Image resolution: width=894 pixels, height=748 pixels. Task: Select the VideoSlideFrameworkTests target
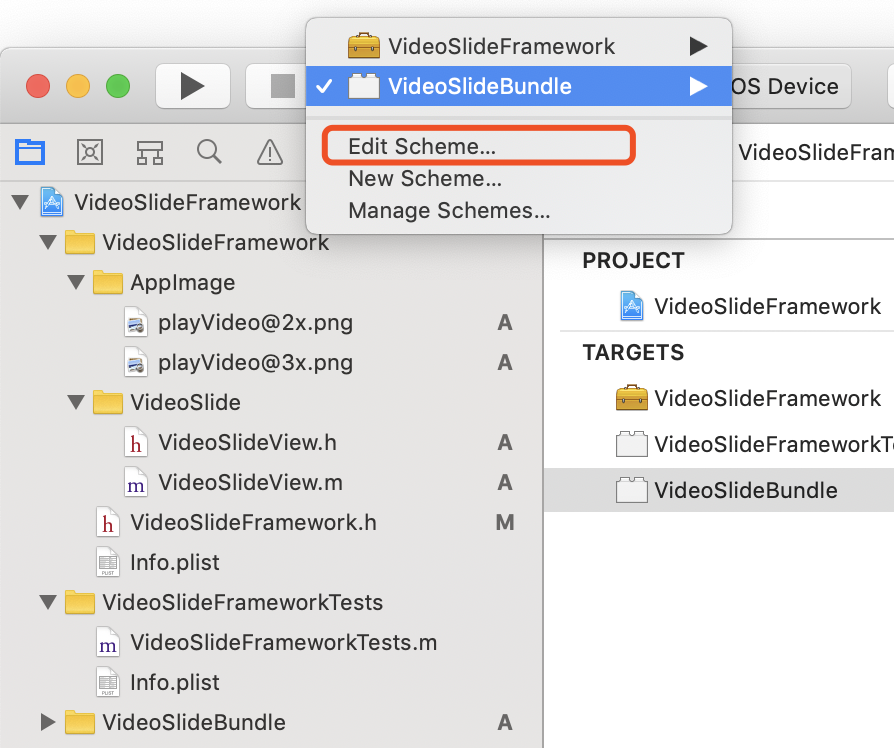pos(774,444)
